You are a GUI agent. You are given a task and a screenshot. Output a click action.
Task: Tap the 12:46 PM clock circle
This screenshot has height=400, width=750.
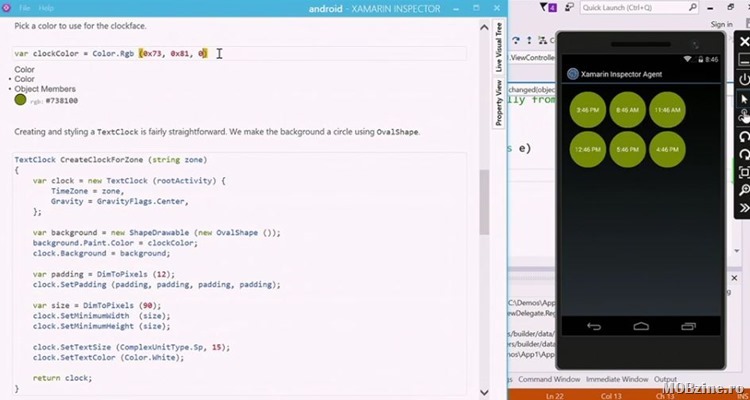click(x=588, y=149)
